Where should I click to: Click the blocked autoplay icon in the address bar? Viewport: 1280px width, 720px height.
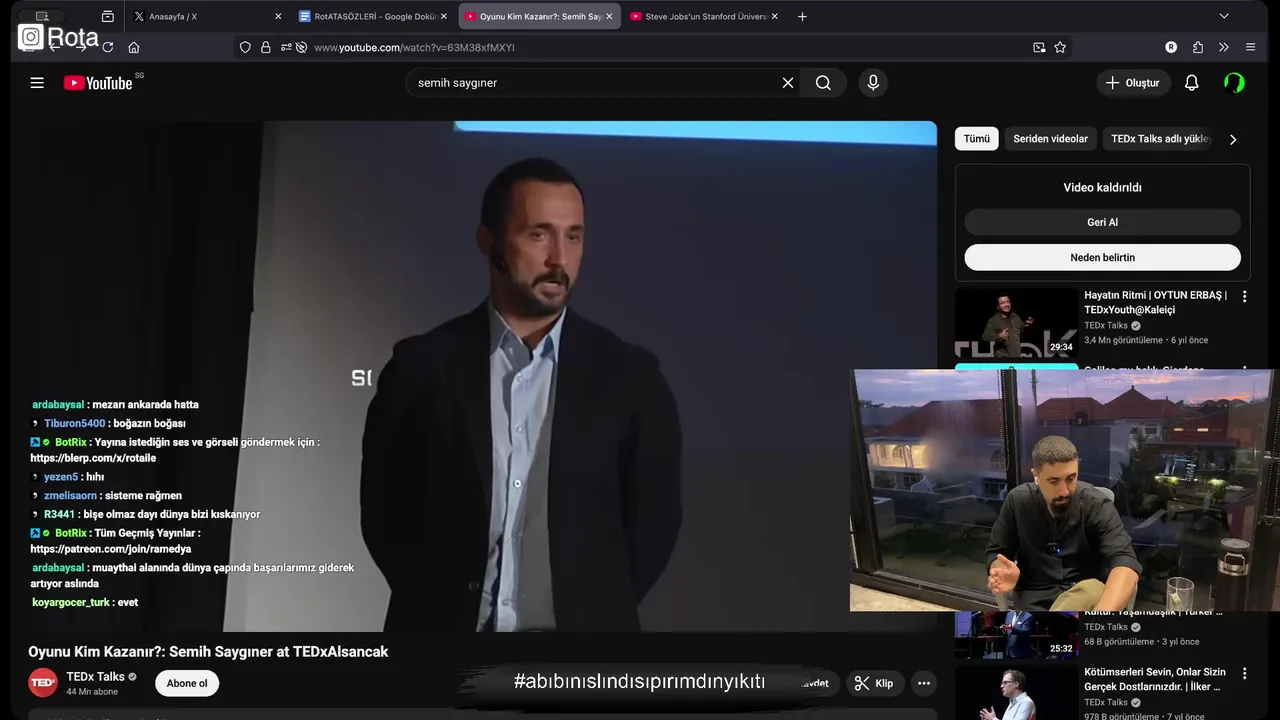[x=301, y=47]
